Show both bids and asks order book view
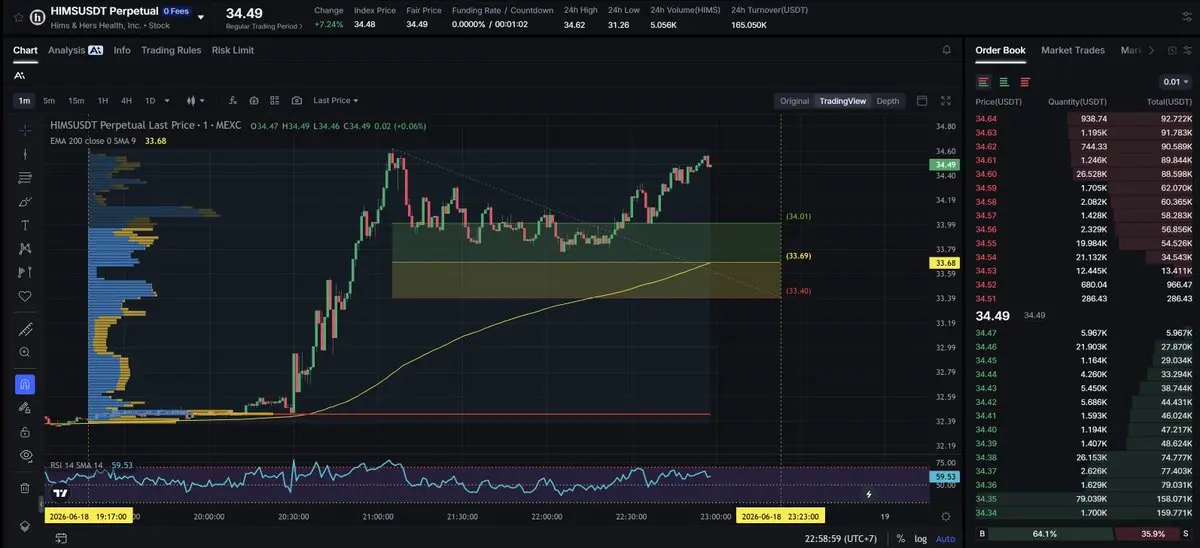The height and width of the screenshot is (548, 1200). (984, 82)
